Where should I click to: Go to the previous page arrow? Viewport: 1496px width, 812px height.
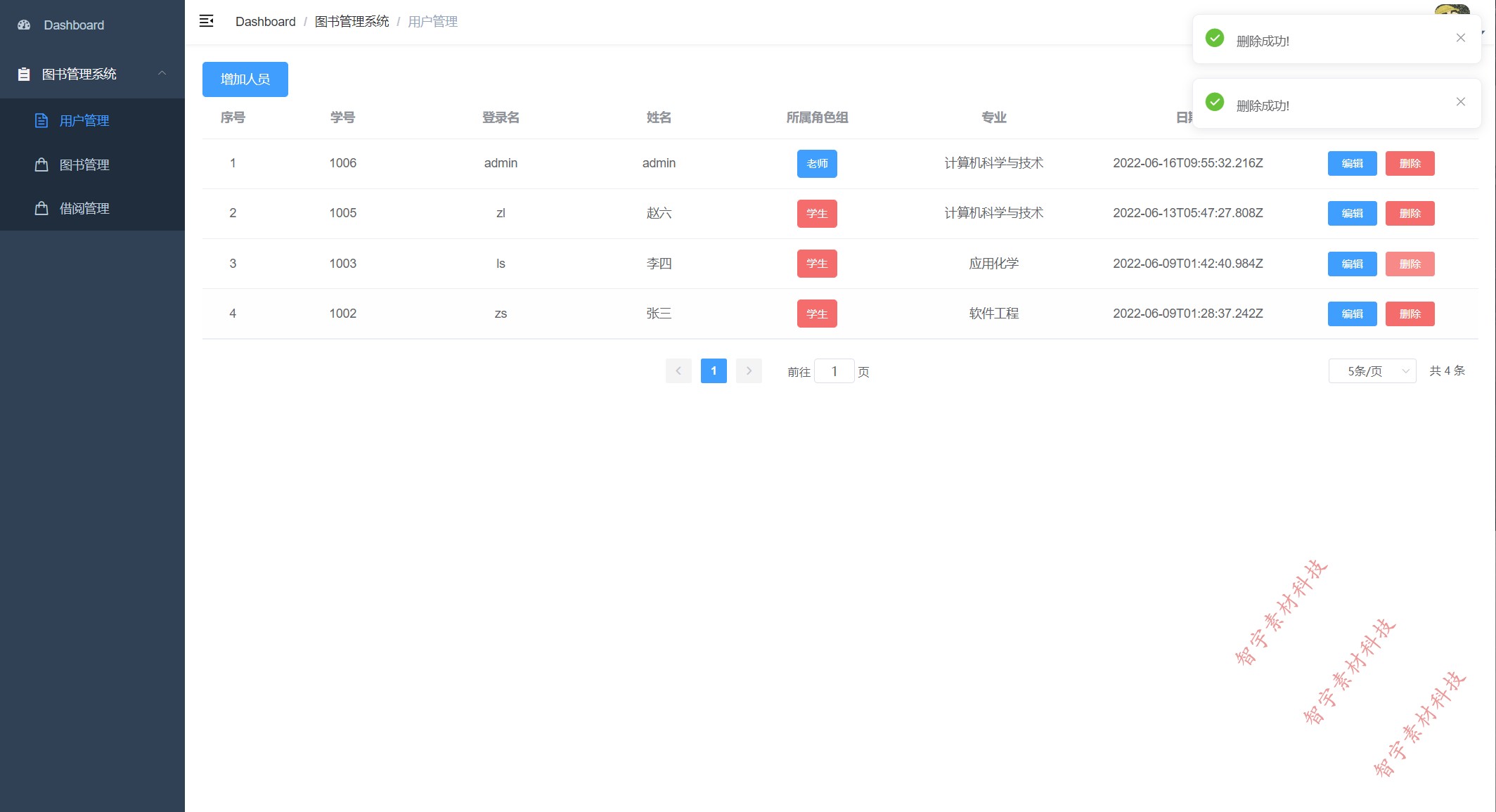(x=678, y=370)
